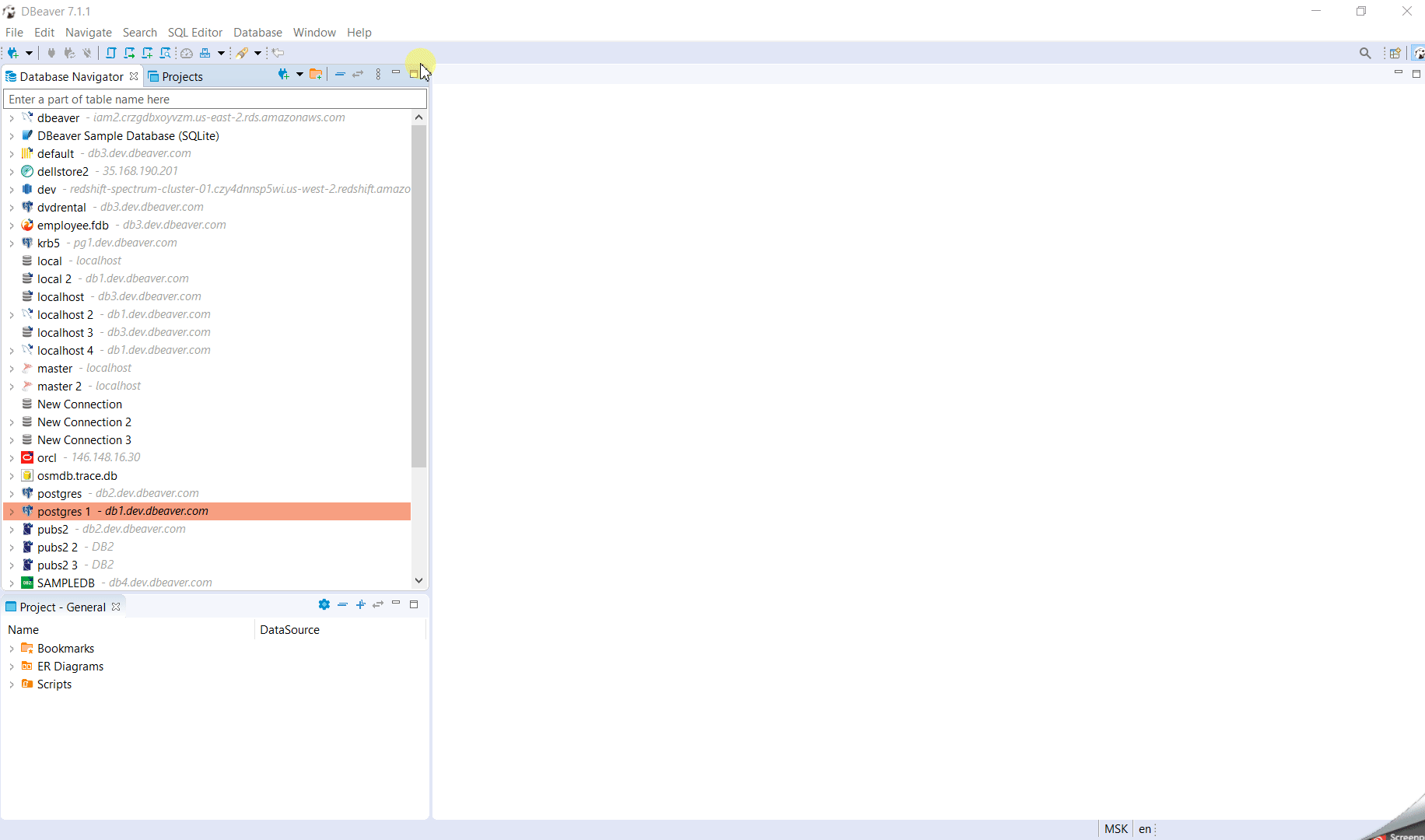
Task: Open the SQL Editor menu
Action: pos(194,32)
